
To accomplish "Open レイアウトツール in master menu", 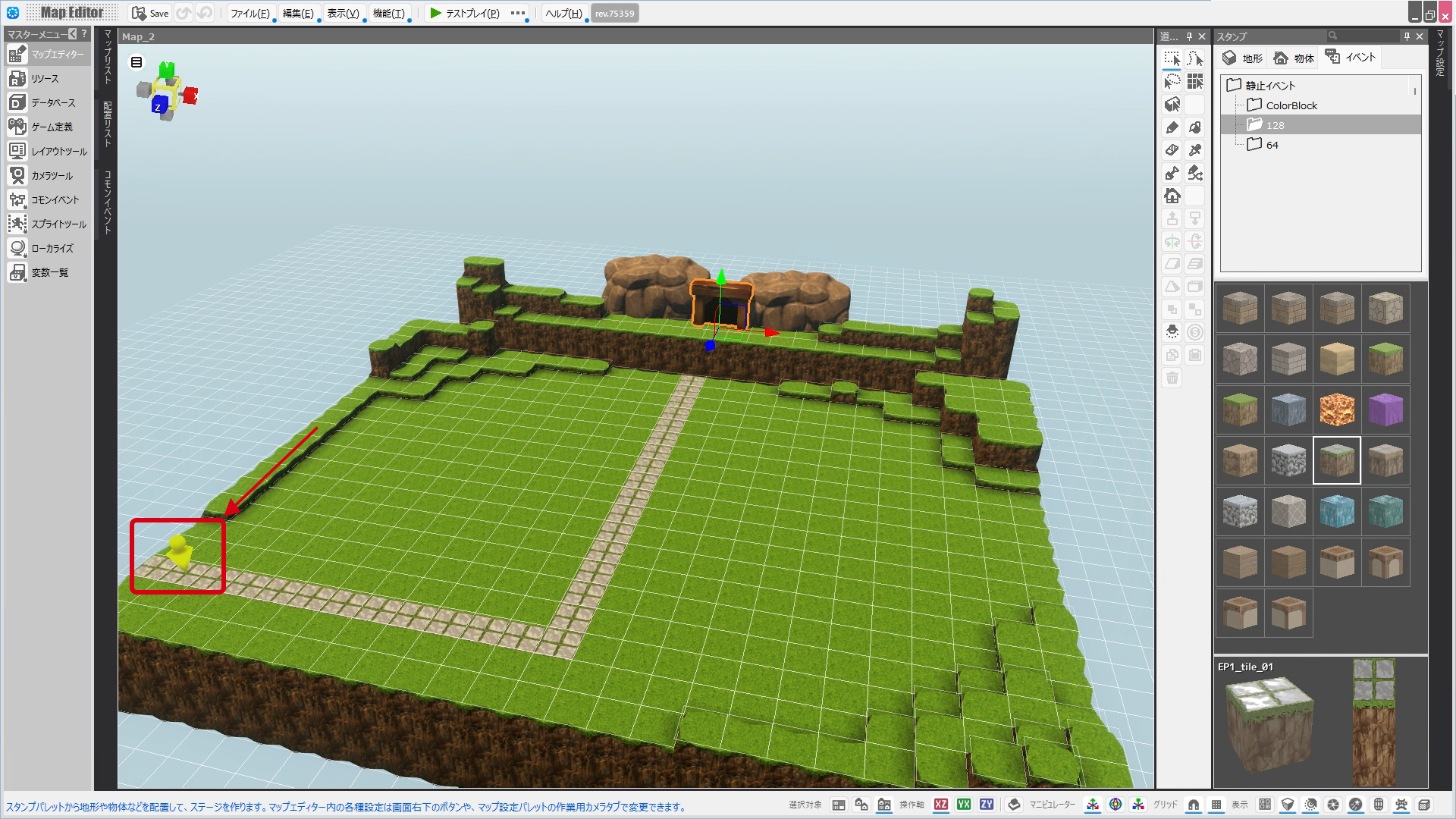I will coord(48,152).
